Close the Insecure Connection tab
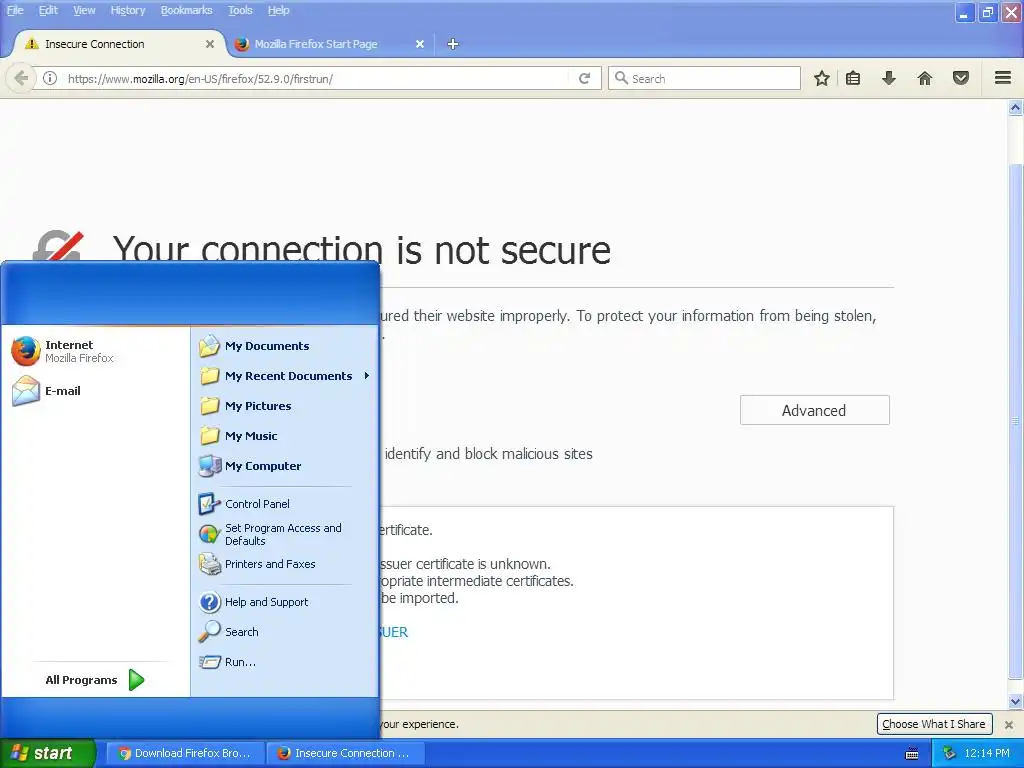 pyautogui.click(x=210, y=44)
